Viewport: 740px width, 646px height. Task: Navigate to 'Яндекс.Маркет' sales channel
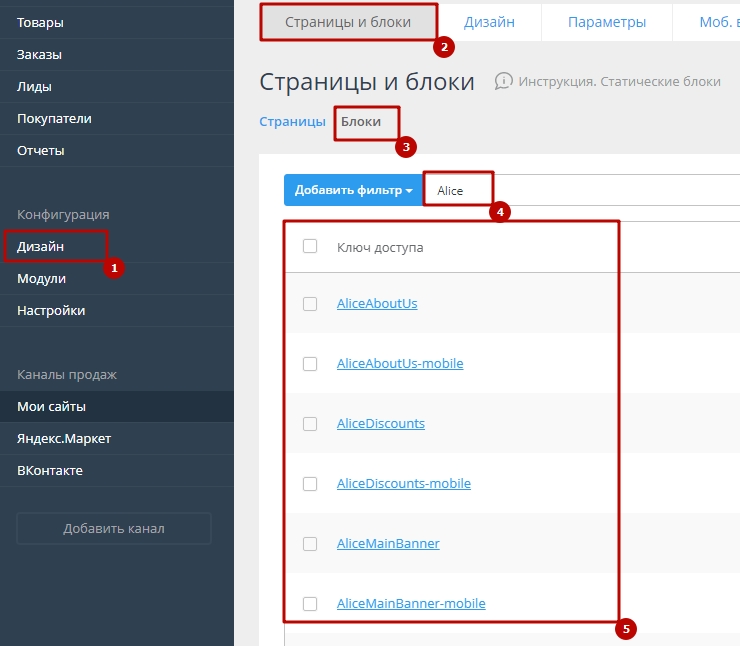(64, 439)
